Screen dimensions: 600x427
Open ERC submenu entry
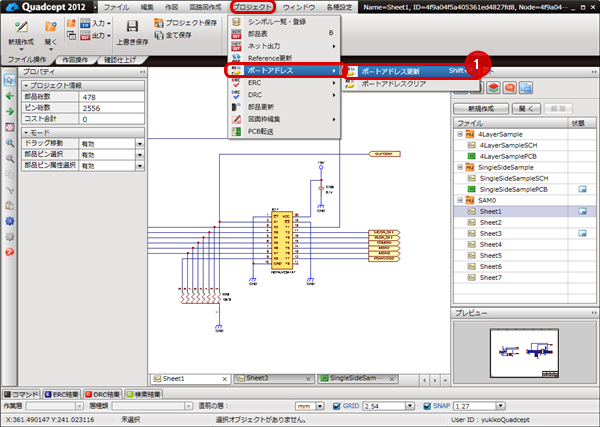[284, 83]
